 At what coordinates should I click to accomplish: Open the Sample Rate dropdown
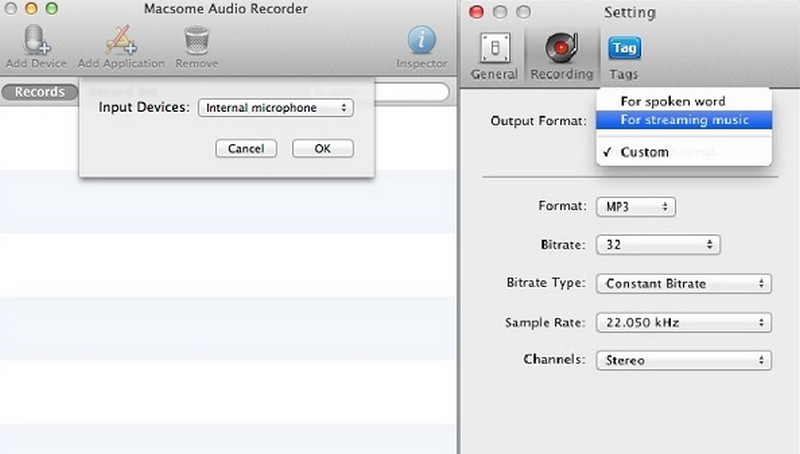pyautogui.click(x=684, y=323)
